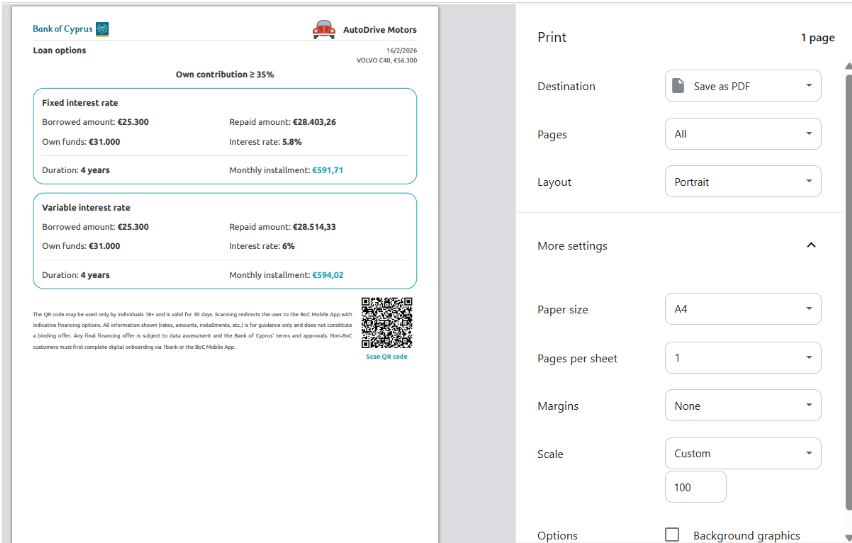Viewport: 852px width, 543px height.
Task: Open the Pages dropdown set to All
Action: (x=743, y=134)
